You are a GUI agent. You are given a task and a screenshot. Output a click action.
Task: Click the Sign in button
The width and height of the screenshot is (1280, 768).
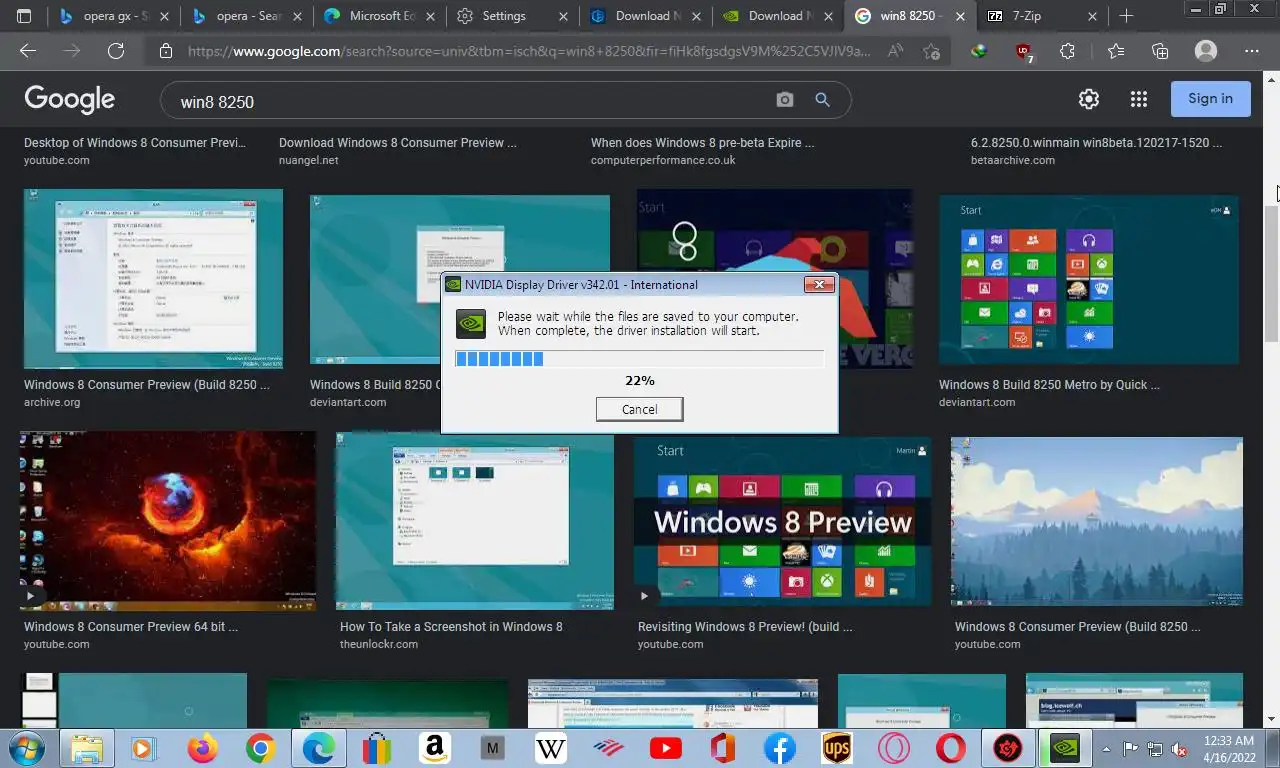click(1210, 98)
